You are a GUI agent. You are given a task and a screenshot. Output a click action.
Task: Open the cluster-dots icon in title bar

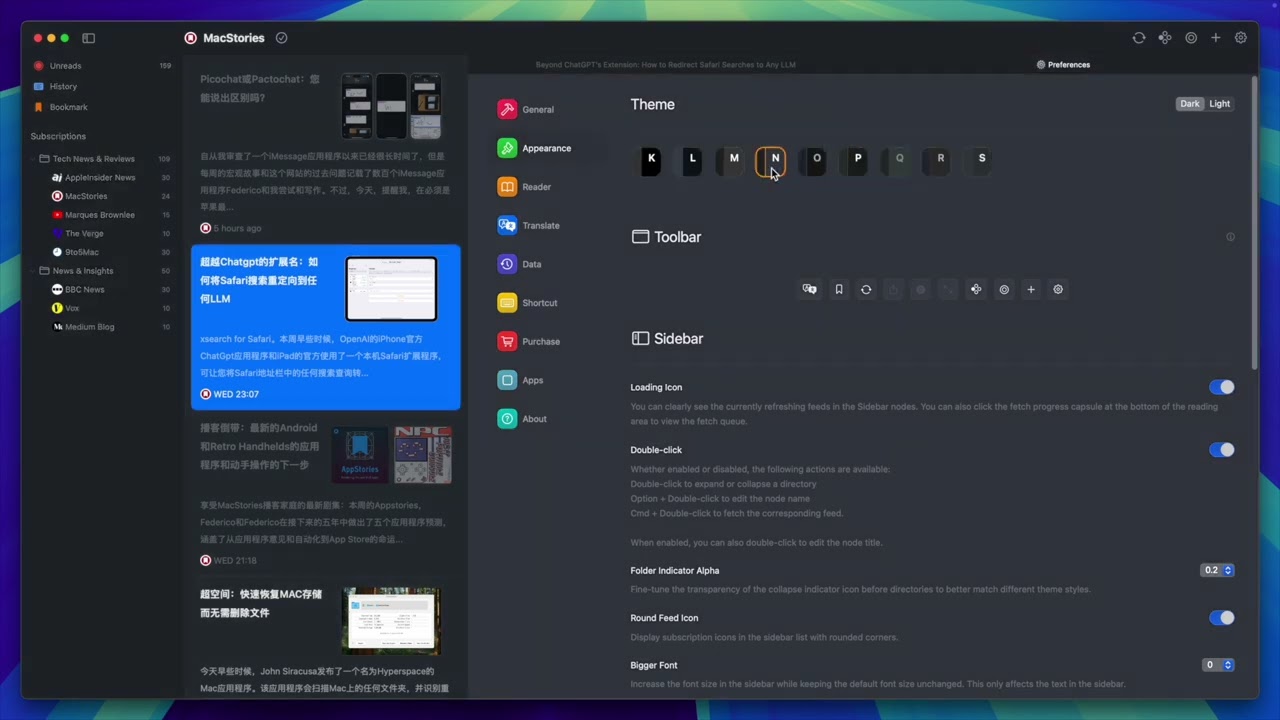[x=1165, y=38]
